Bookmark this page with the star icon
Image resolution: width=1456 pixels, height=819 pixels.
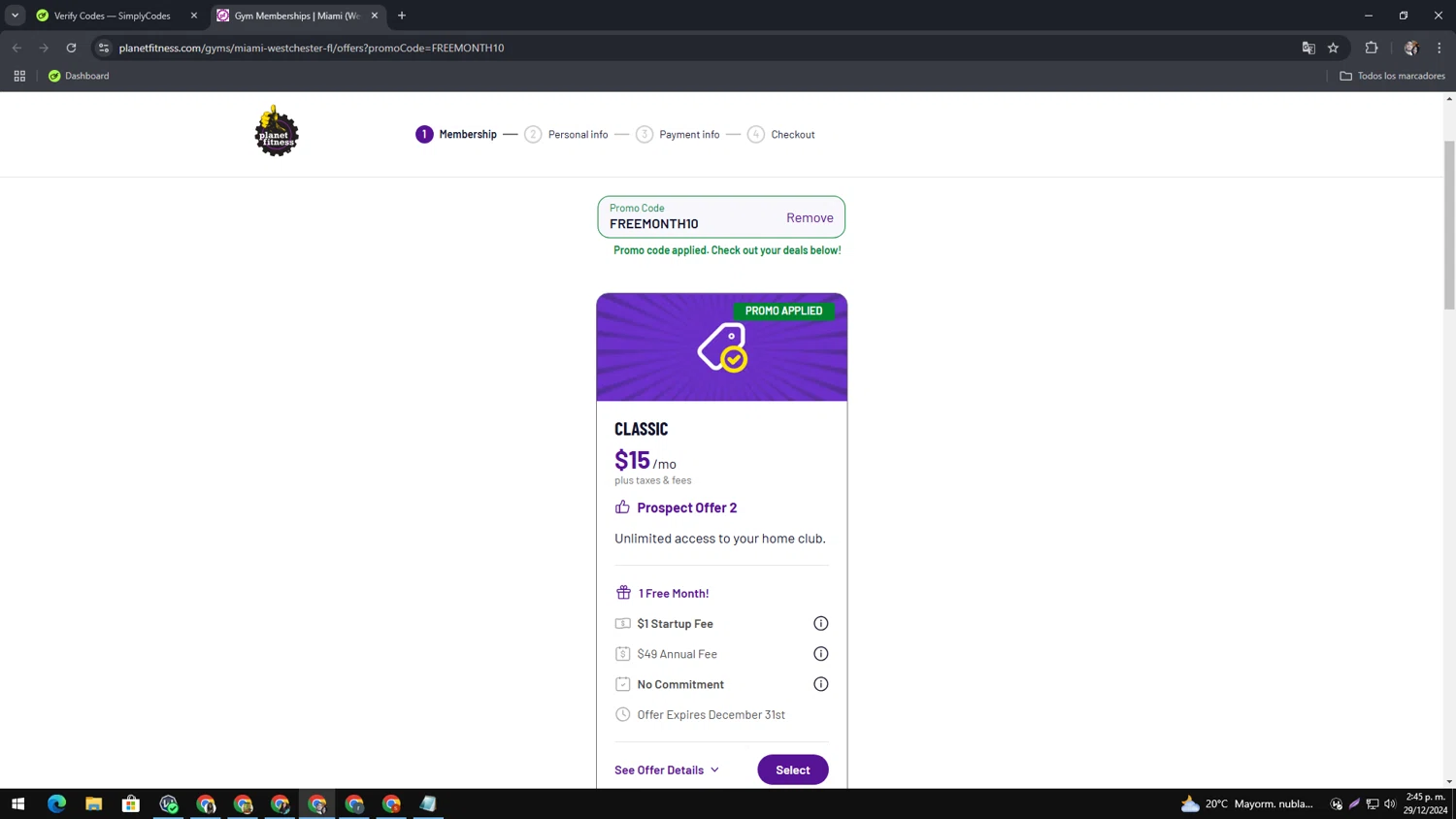pyautogui.click(x=1333, y=48)
